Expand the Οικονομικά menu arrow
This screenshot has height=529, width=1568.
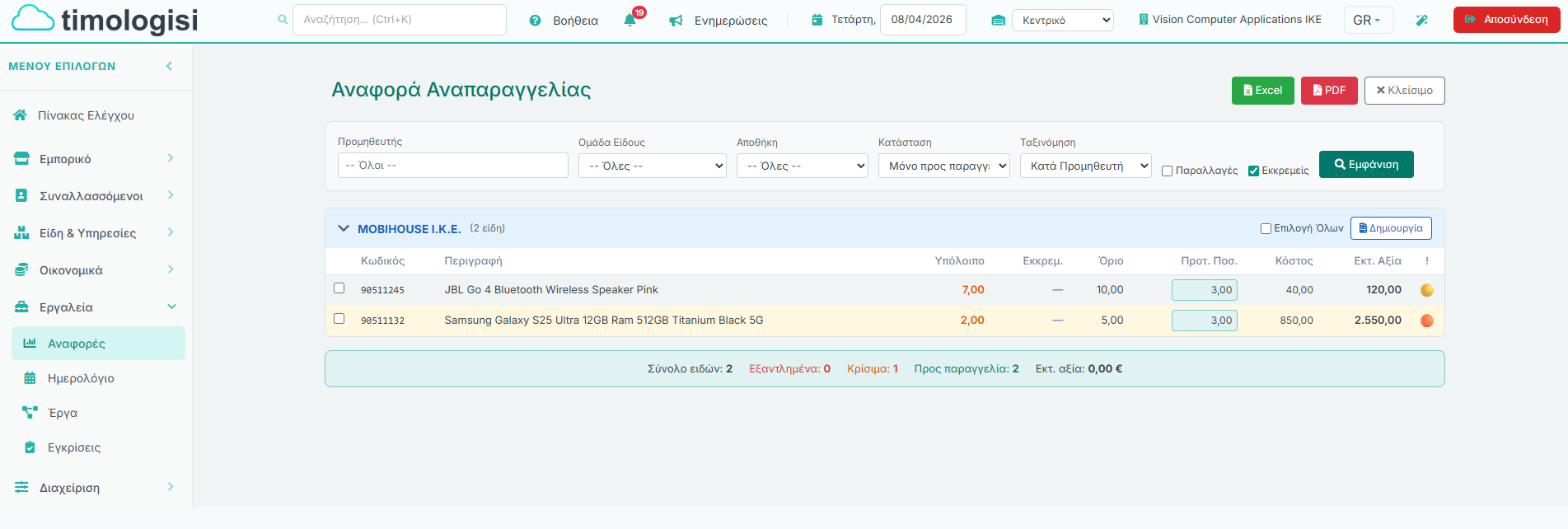(x=171, y=269)
